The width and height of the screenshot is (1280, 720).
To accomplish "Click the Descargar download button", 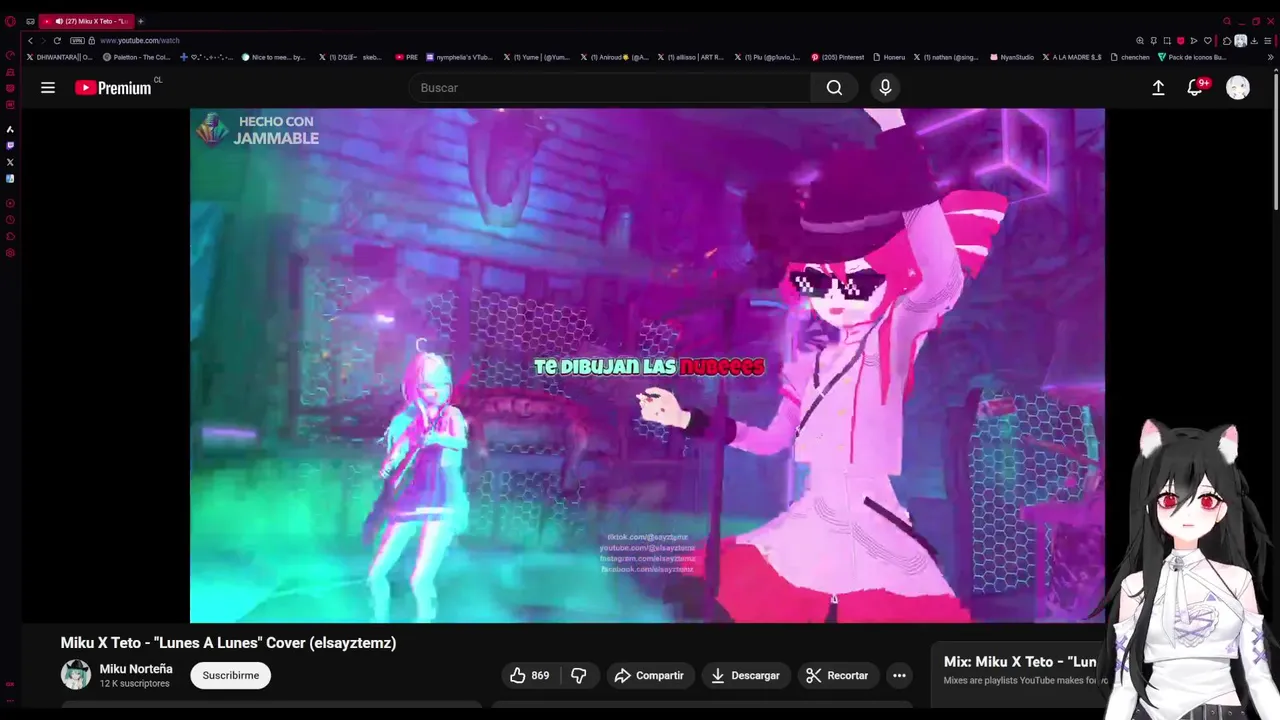I will [x=746, y=676].
